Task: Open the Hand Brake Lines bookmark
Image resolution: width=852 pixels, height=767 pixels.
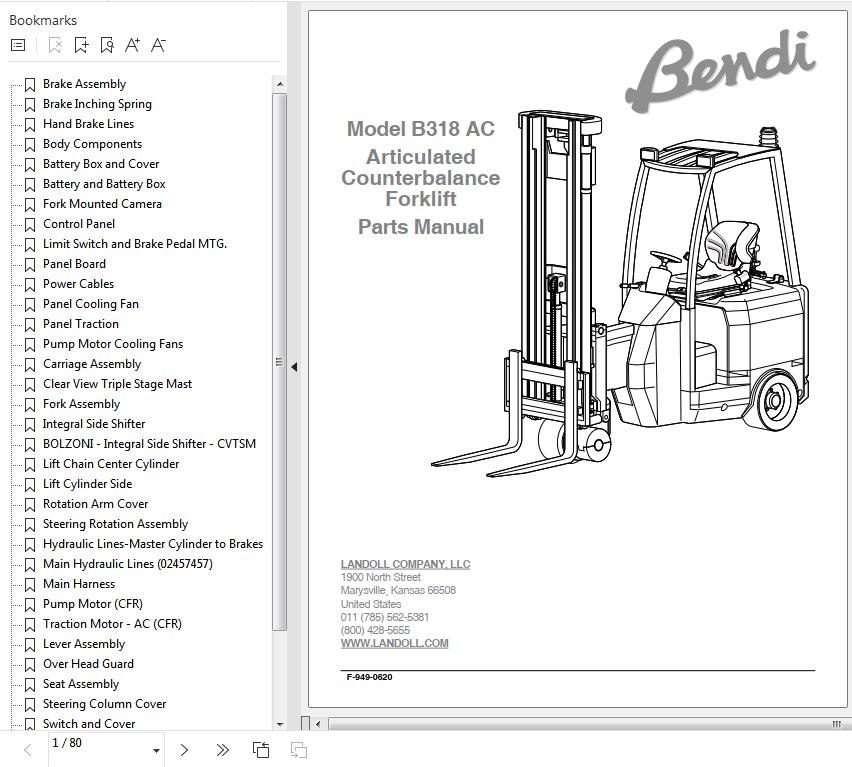Action: (88, 124)
